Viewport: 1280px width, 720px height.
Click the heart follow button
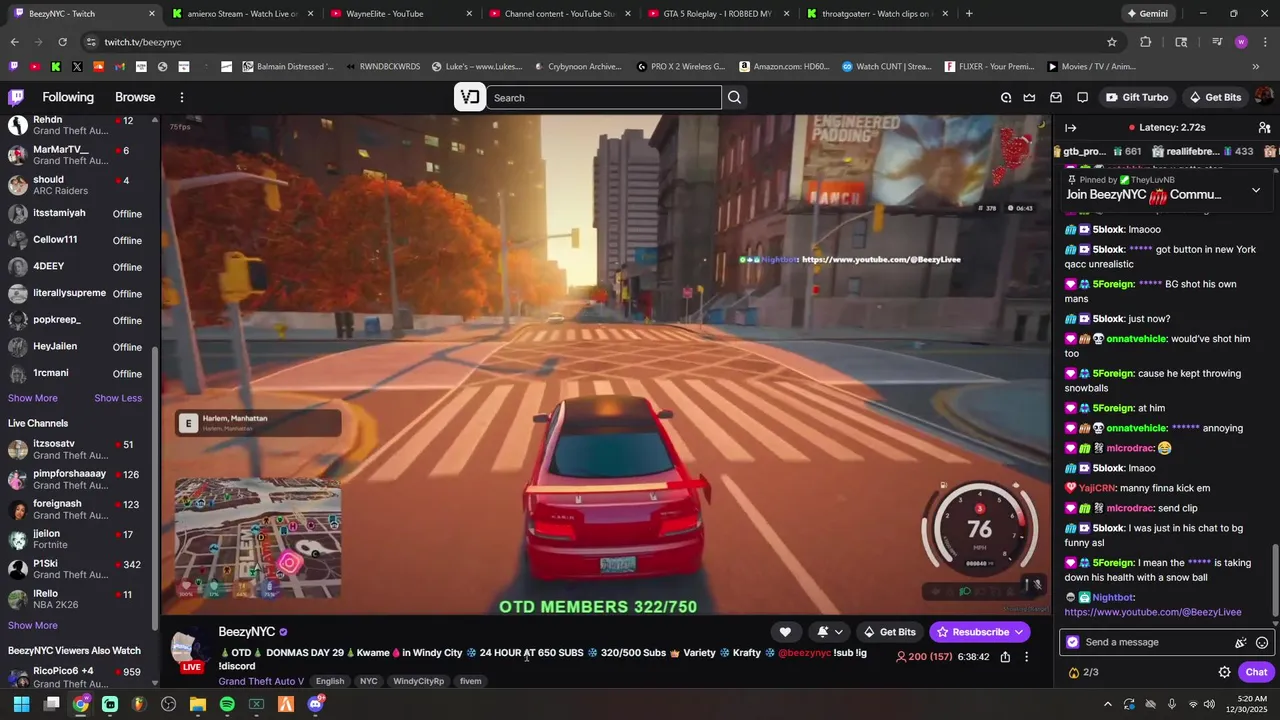pos(785,632)
